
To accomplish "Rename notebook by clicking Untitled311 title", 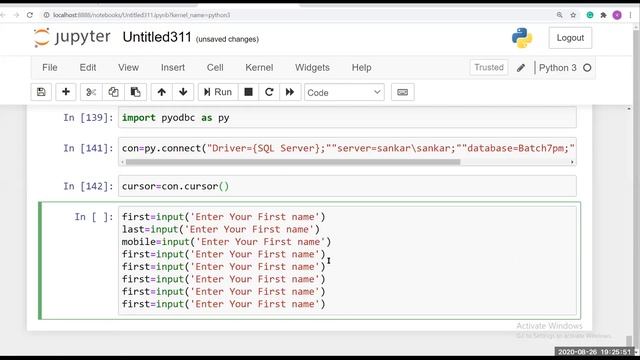I will click(157, 38).
